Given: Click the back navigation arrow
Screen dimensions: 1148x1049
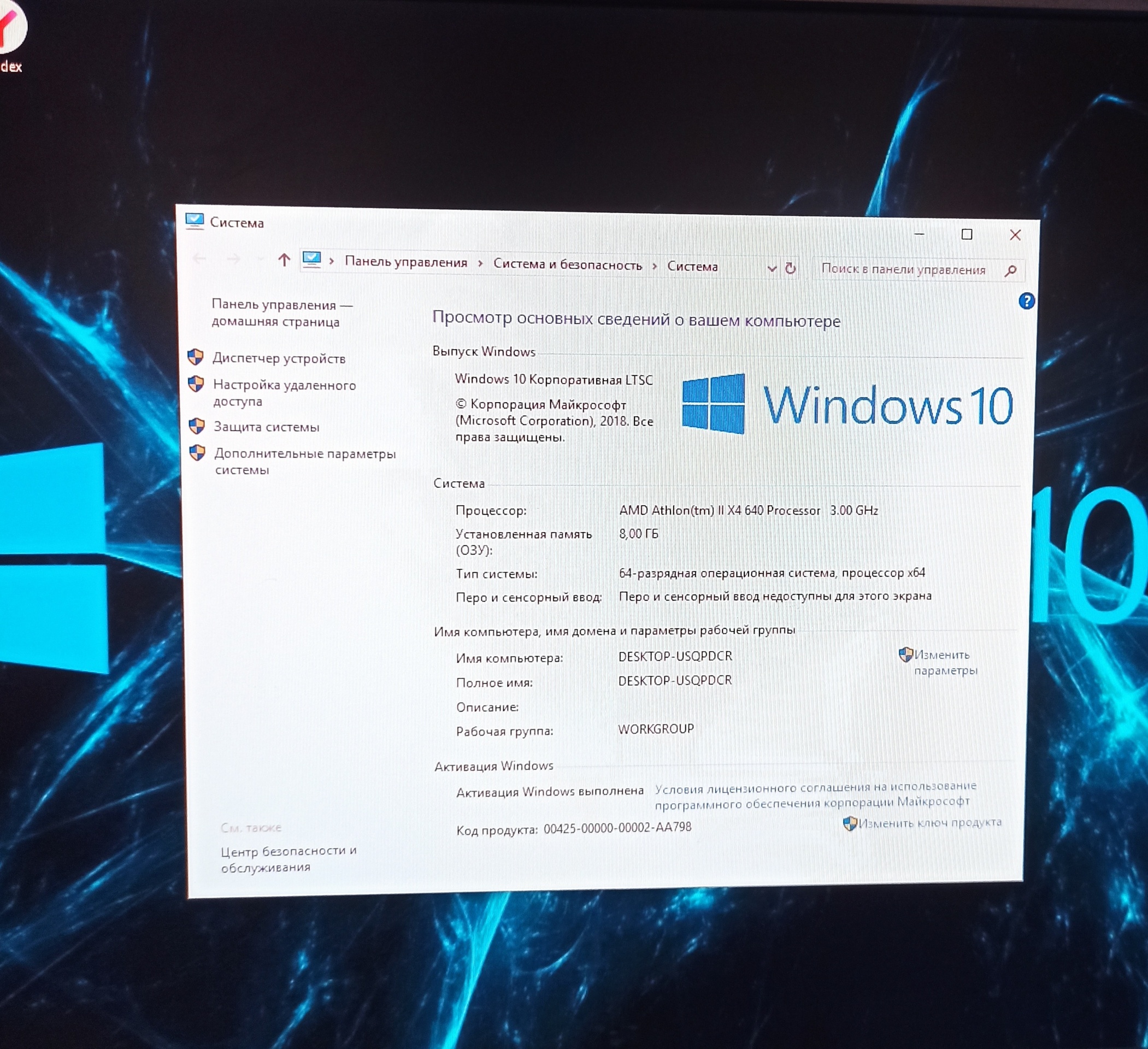Looking at the screenshot, I should click(199, 258).
